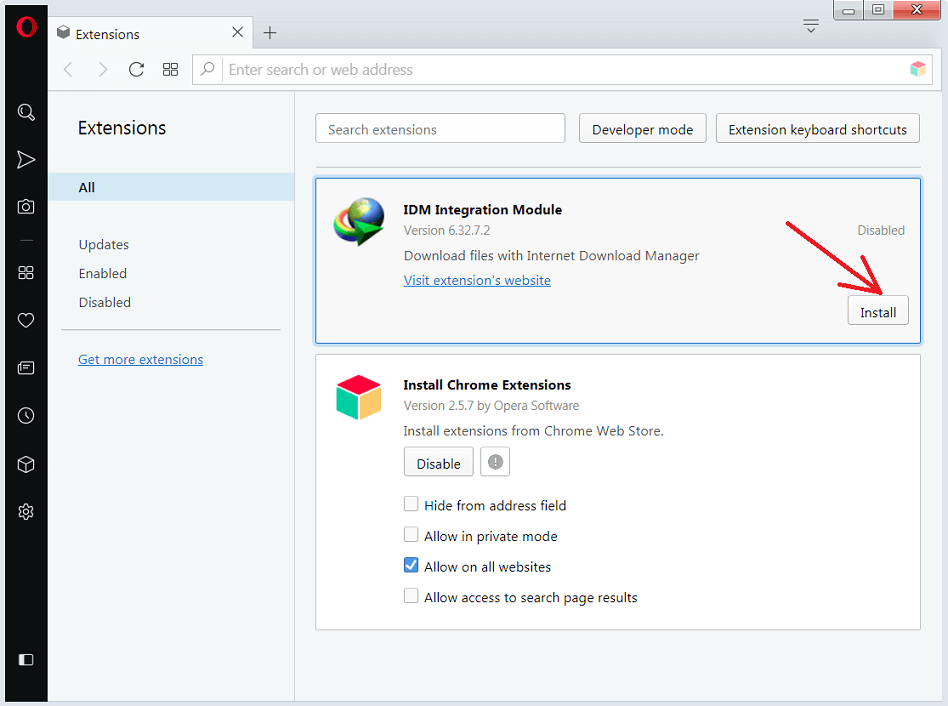Close the Extensions tab
948x706 pixels.
(x=238, y=32)
